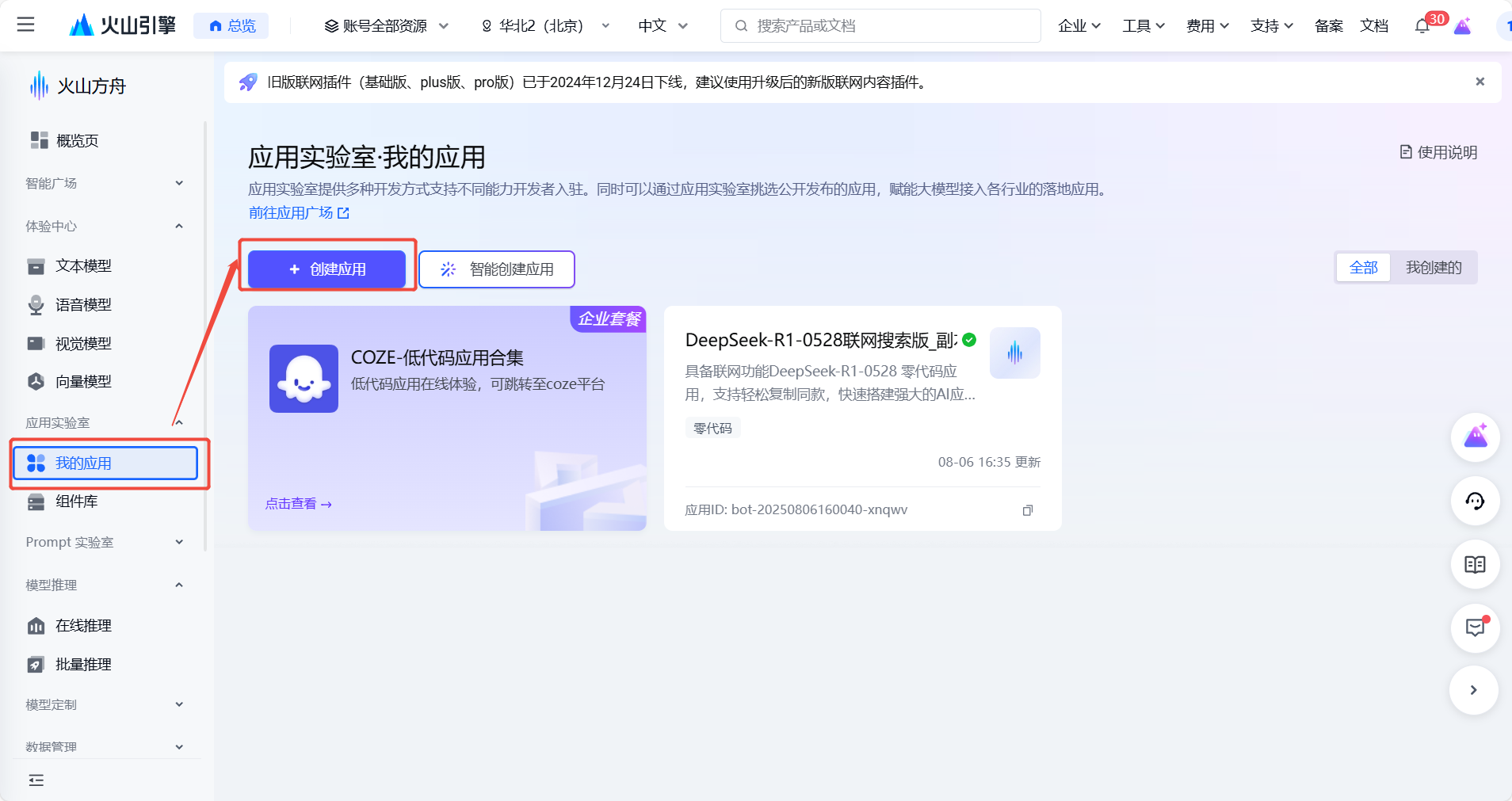Click the green verified check icon
This screenshot has width=1512, height=801.
coord(969,340)
